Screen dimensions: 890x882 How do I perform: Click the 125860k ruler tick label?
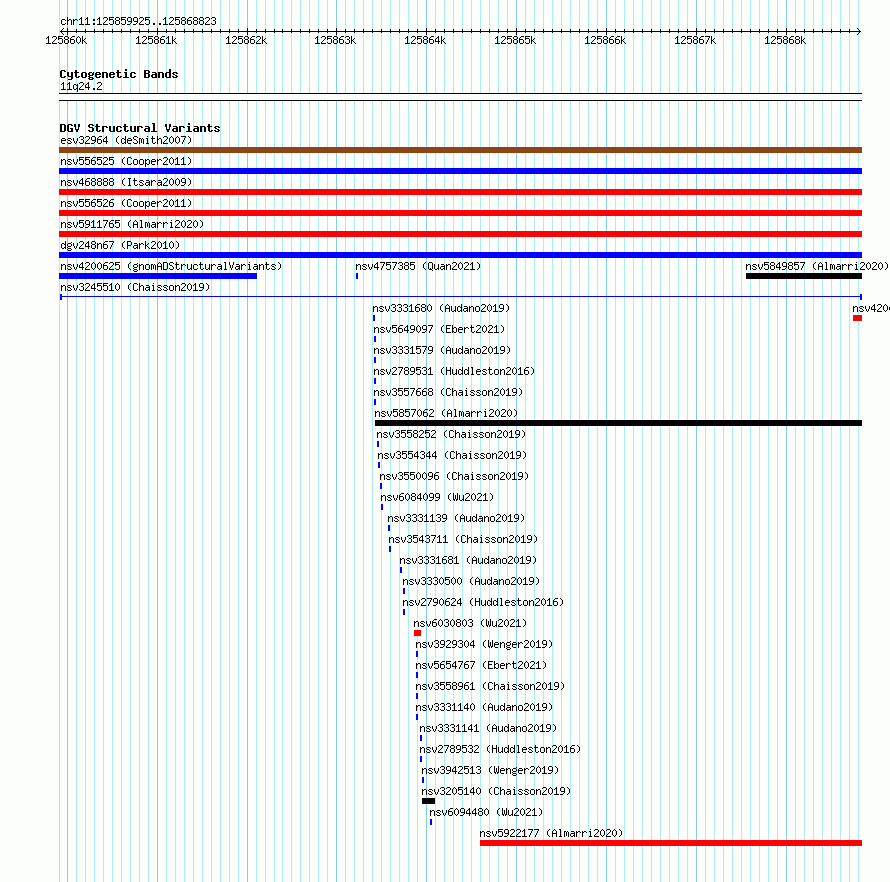(x=66, y=40)
